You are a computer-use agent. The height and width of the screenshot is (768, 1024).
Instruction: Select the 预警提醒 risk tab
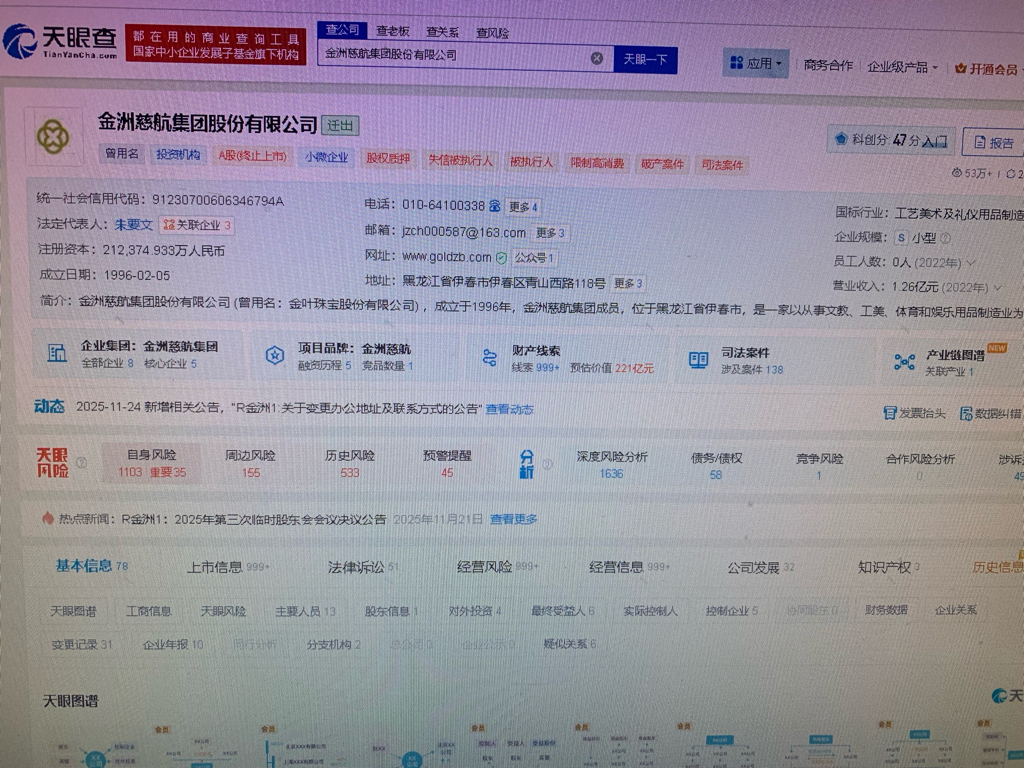(447, 464)
